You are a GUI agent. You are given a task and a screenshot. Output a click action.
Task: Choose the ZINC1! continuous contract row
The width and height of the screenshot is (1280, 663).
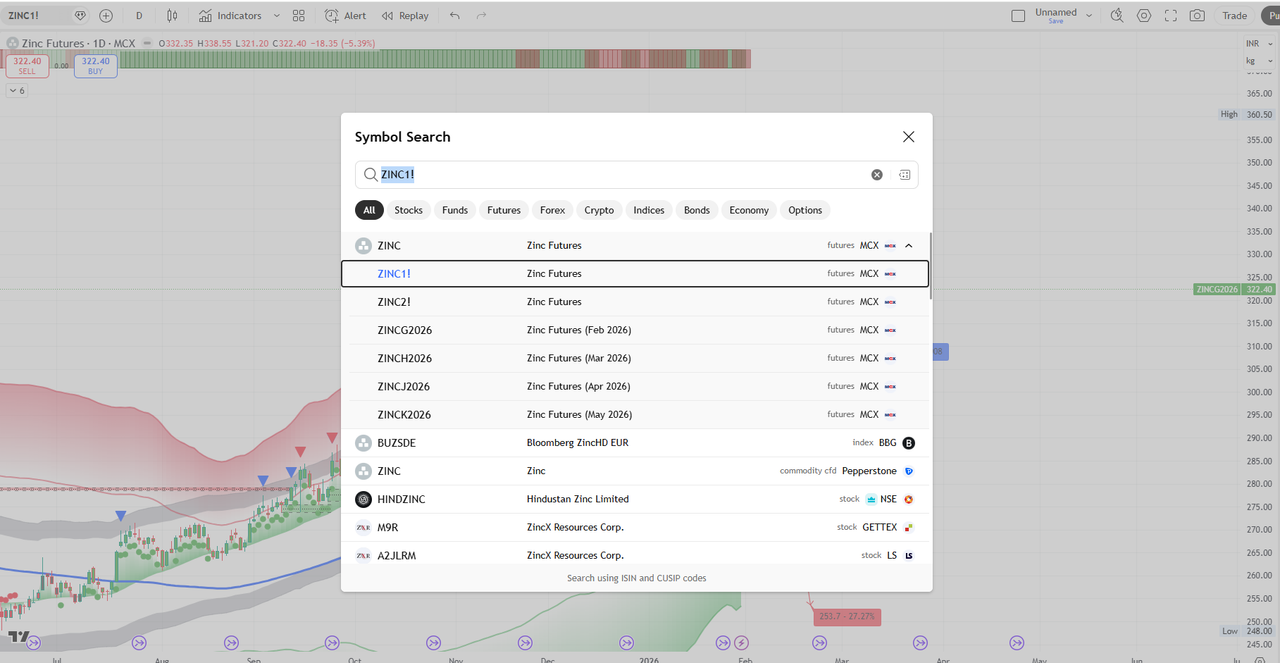coord(635,273)
